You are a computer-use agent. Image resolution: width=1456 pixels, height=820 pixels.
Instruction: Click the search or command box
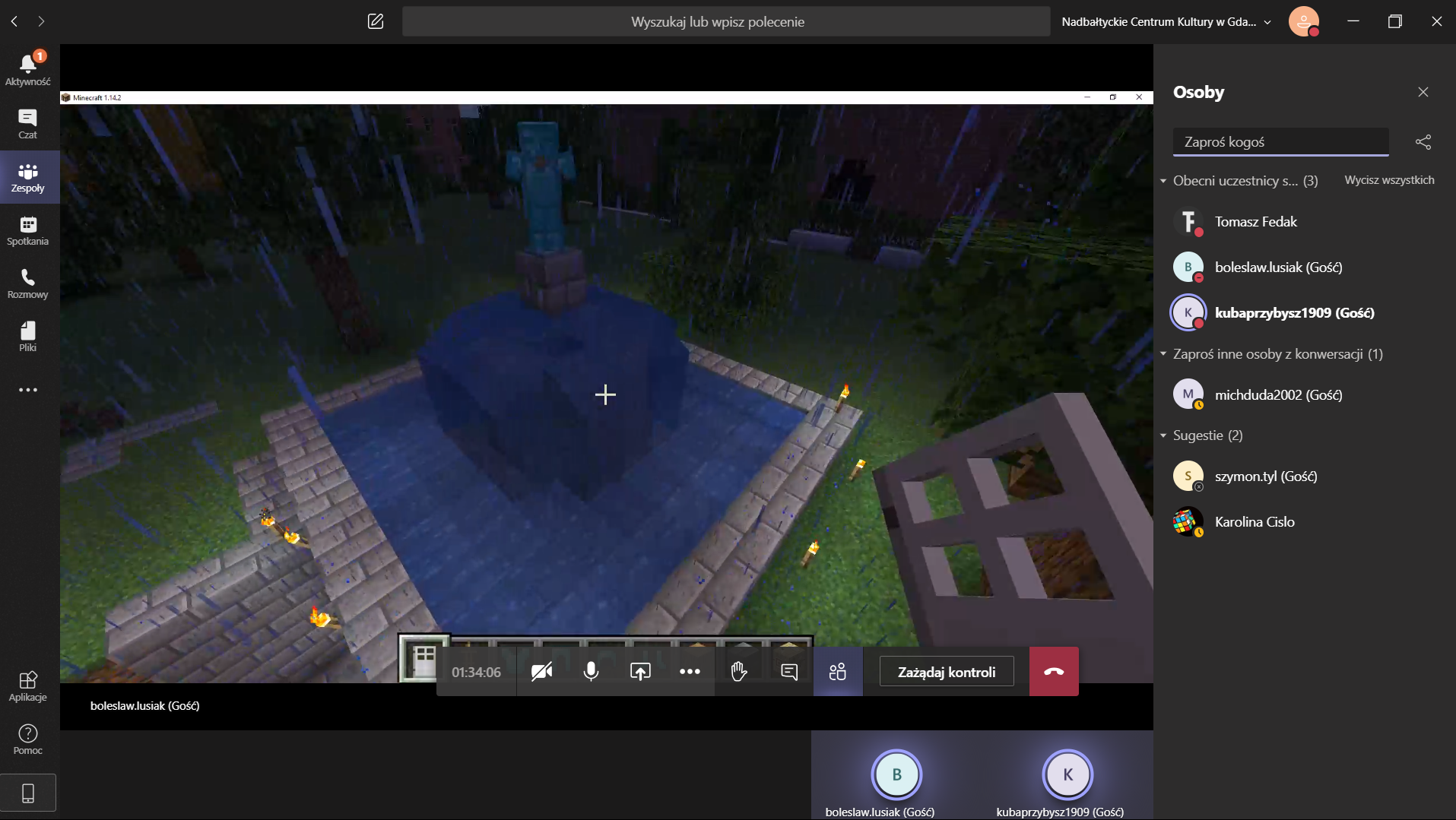[x=726, y=21]
